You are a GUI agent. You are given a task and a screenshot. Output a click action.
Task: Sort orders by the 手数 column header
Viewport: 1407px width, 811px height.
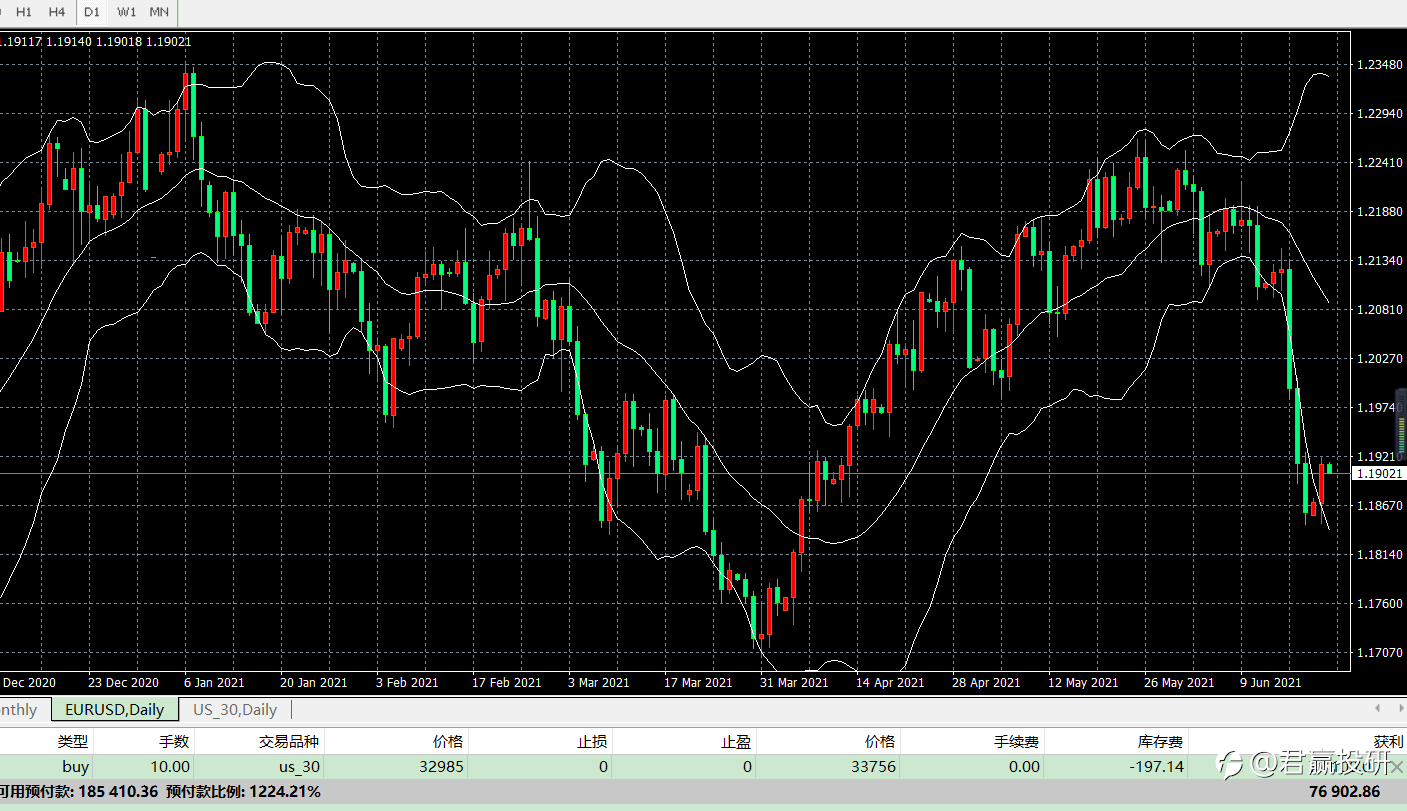point(174,742)
